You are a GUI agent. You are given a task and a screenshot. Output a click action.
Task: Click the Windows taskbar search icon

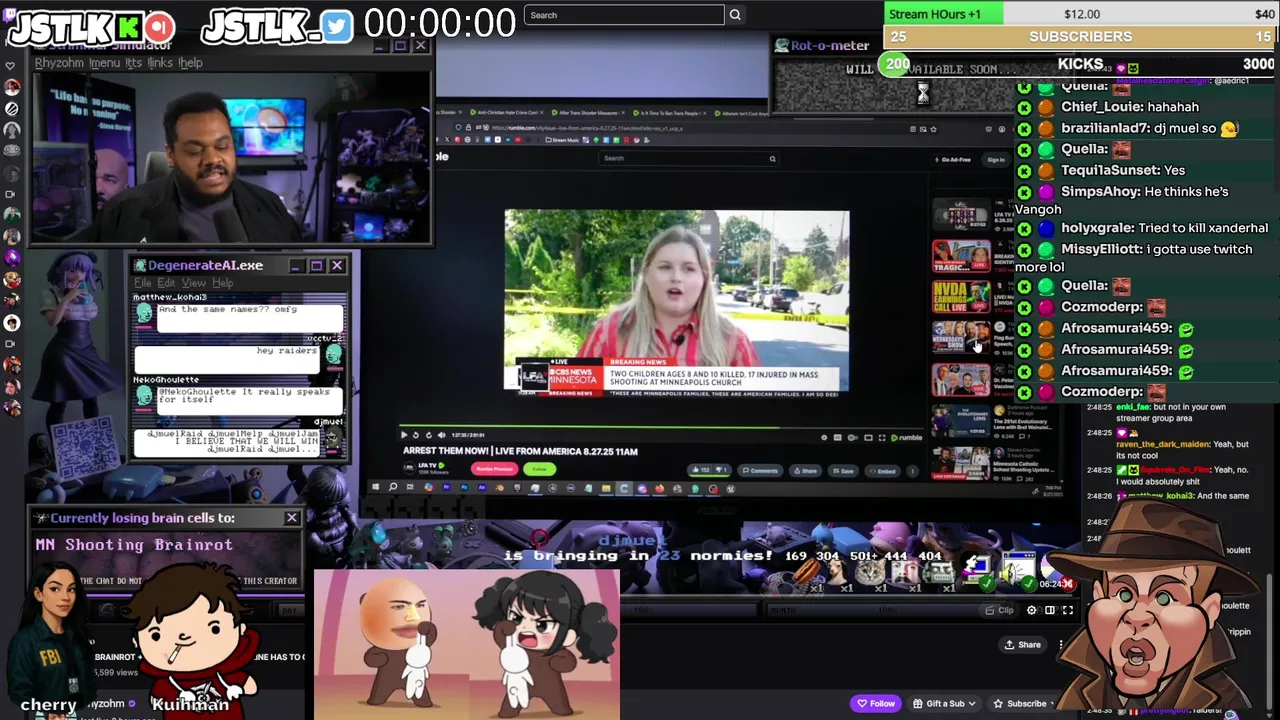(x=393, y=488)
